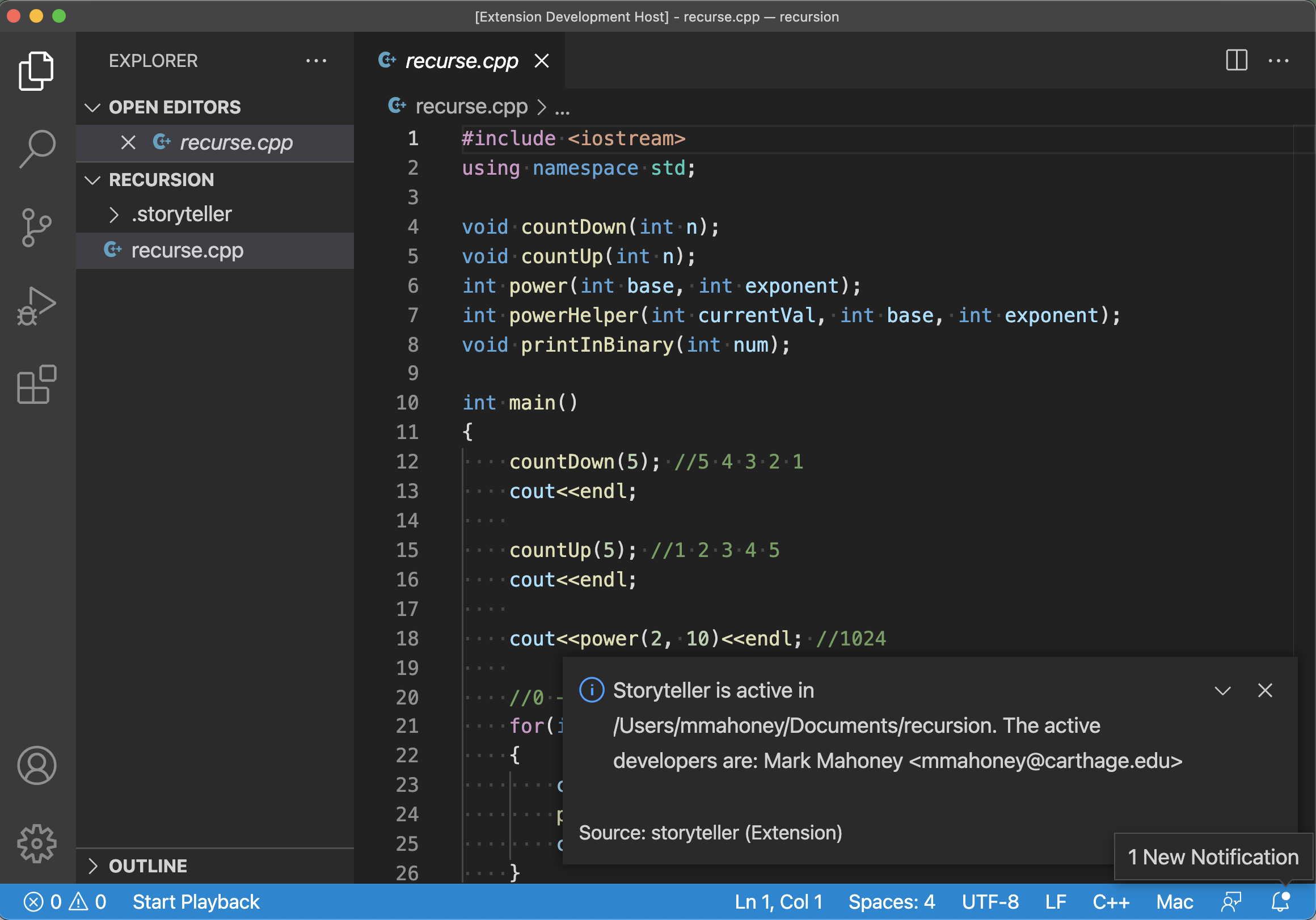
Task: Click the countUp(5) call on line 15
Action: pos(572,550)
